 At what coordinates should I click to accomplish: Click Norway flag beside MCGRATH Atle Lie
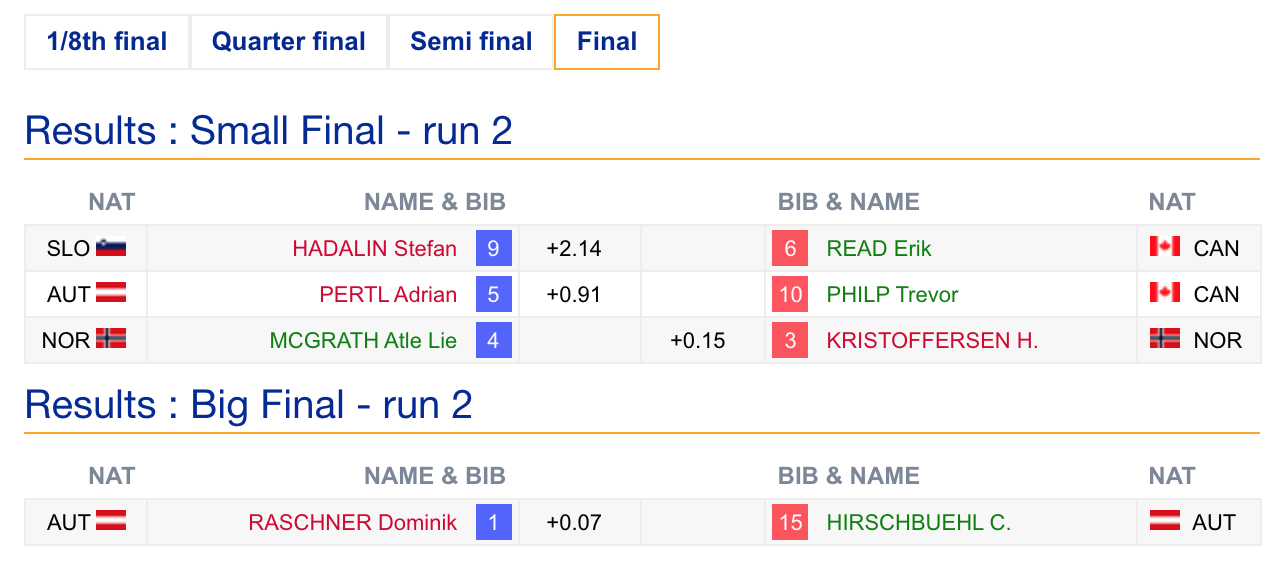111,339
